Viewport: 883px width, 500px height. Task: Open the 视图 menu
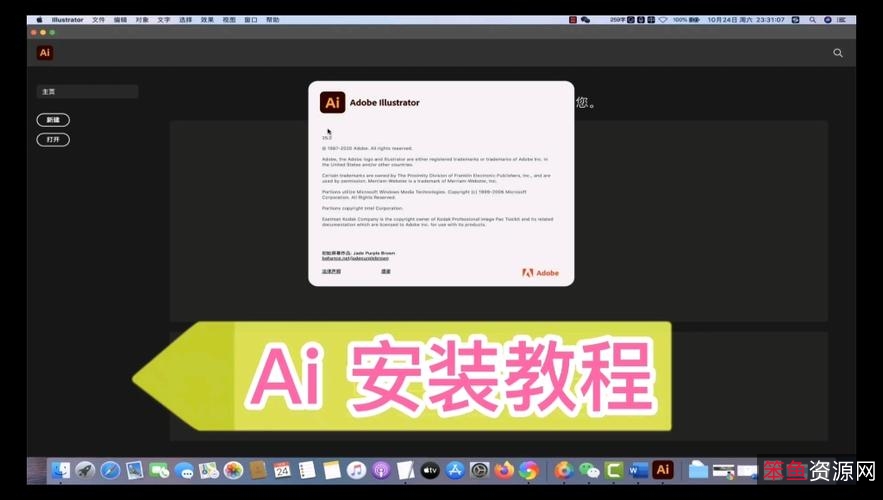[x=229, y=20]
